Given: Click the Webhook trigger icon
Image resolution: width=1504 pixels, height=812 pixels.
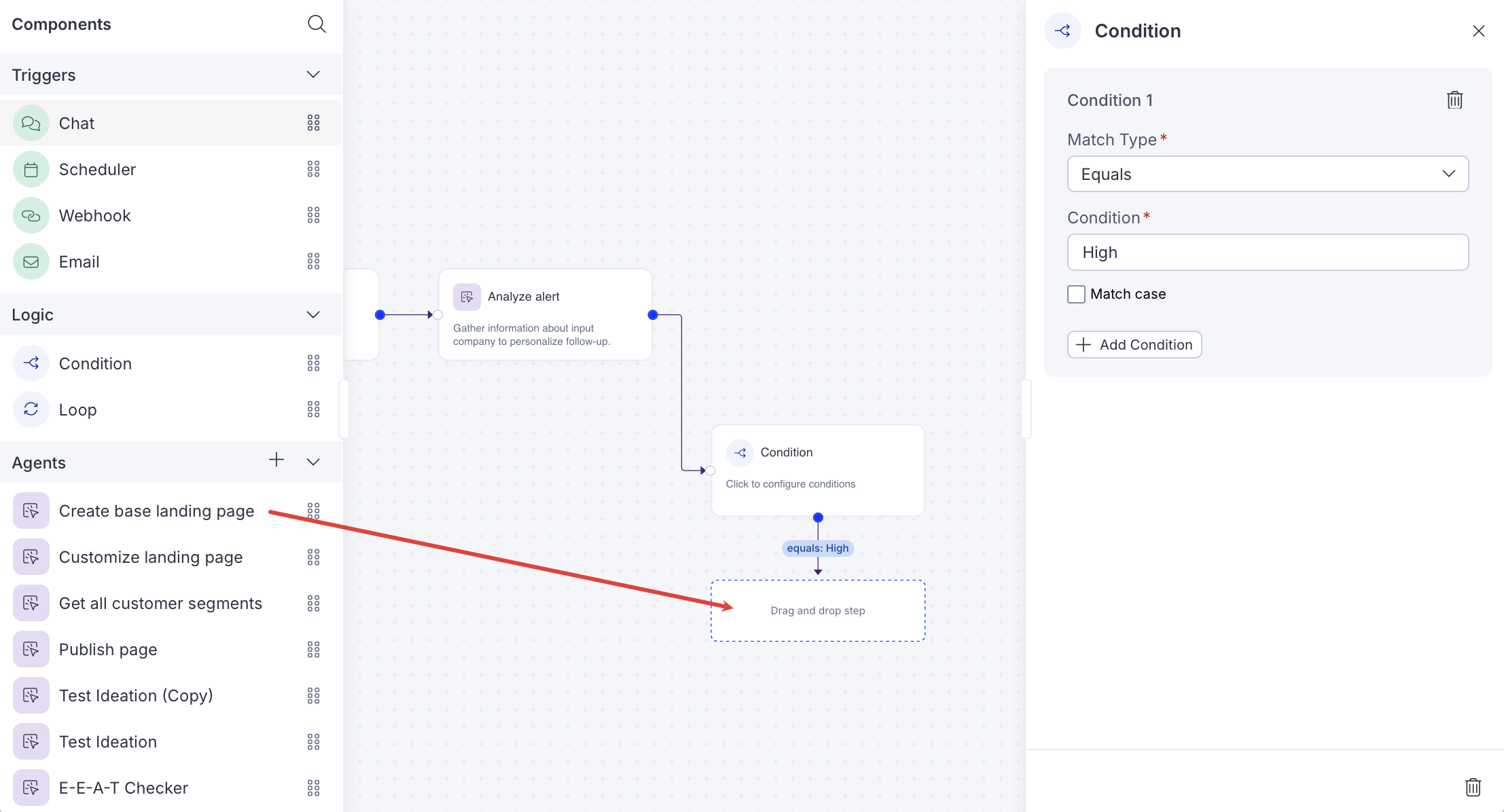Looking at the screenshot, I should pyautogui.click(x=31, y=215).
